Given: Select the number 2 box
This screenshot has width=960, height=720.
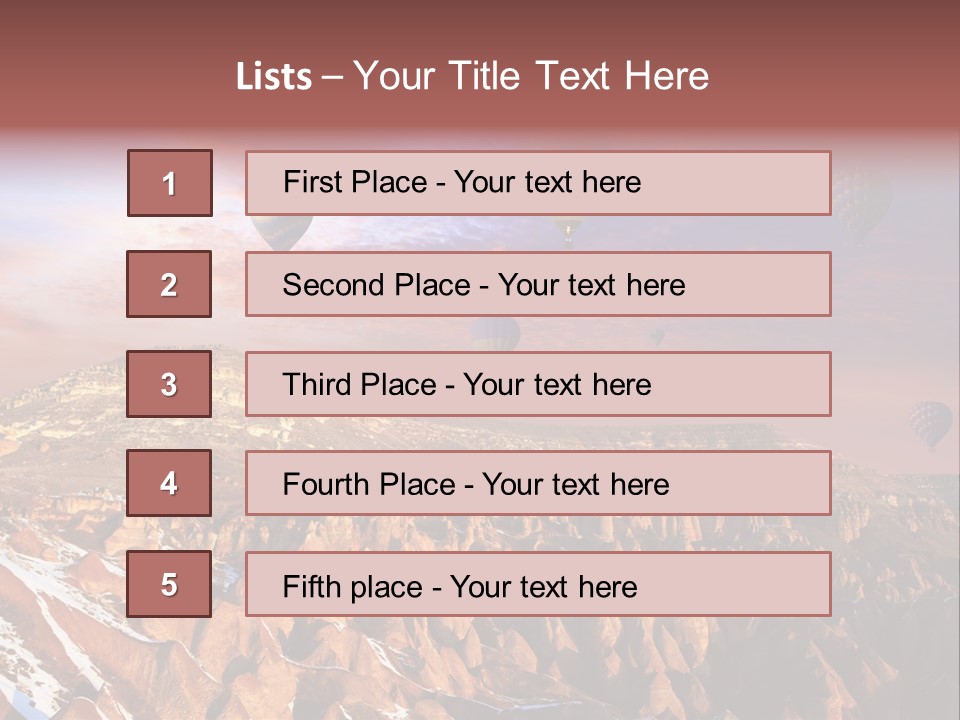Looking at the screenshot, I should pos(169,284).
